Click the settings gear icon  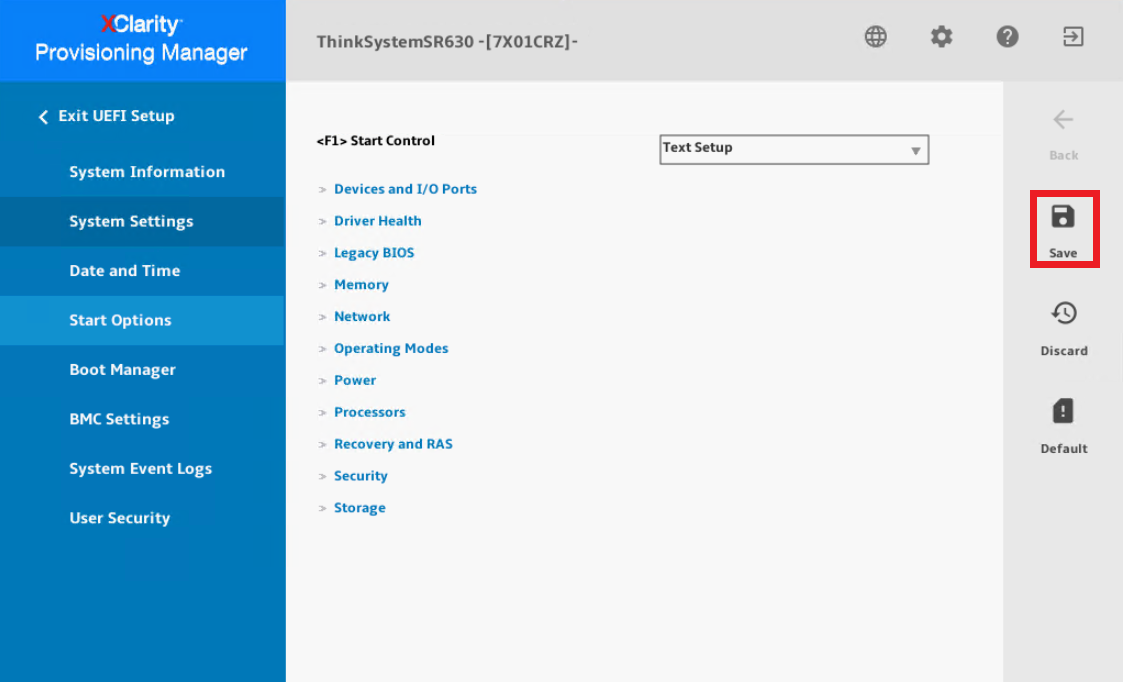pyautogui.click(x=941, y=37)
